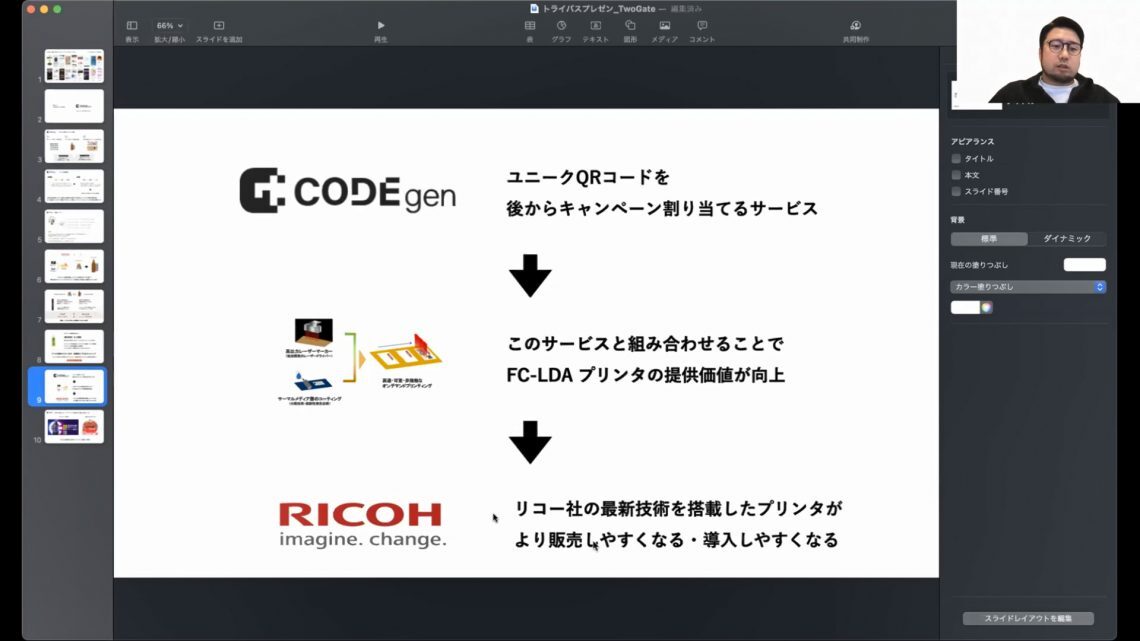1140x641 pixels.
Task: Expand the カラー塗りつぶし fill type dropdown
Action: (x=1027, y=287)
